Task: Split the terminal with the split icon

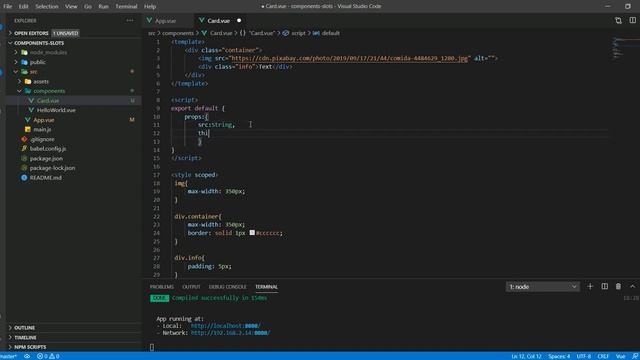Action: pos(604,287)
